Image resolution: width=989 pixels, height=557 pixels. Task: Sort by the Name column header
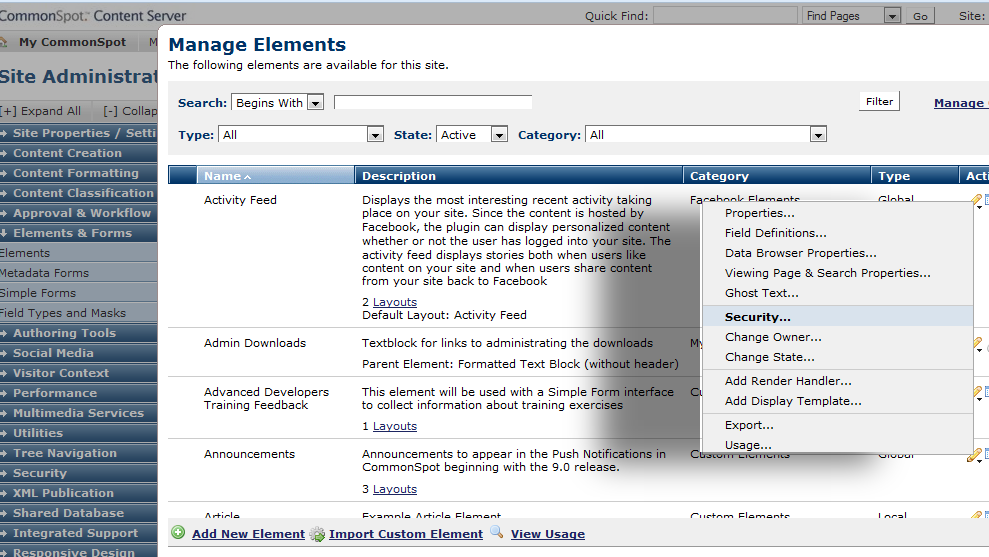276,176
